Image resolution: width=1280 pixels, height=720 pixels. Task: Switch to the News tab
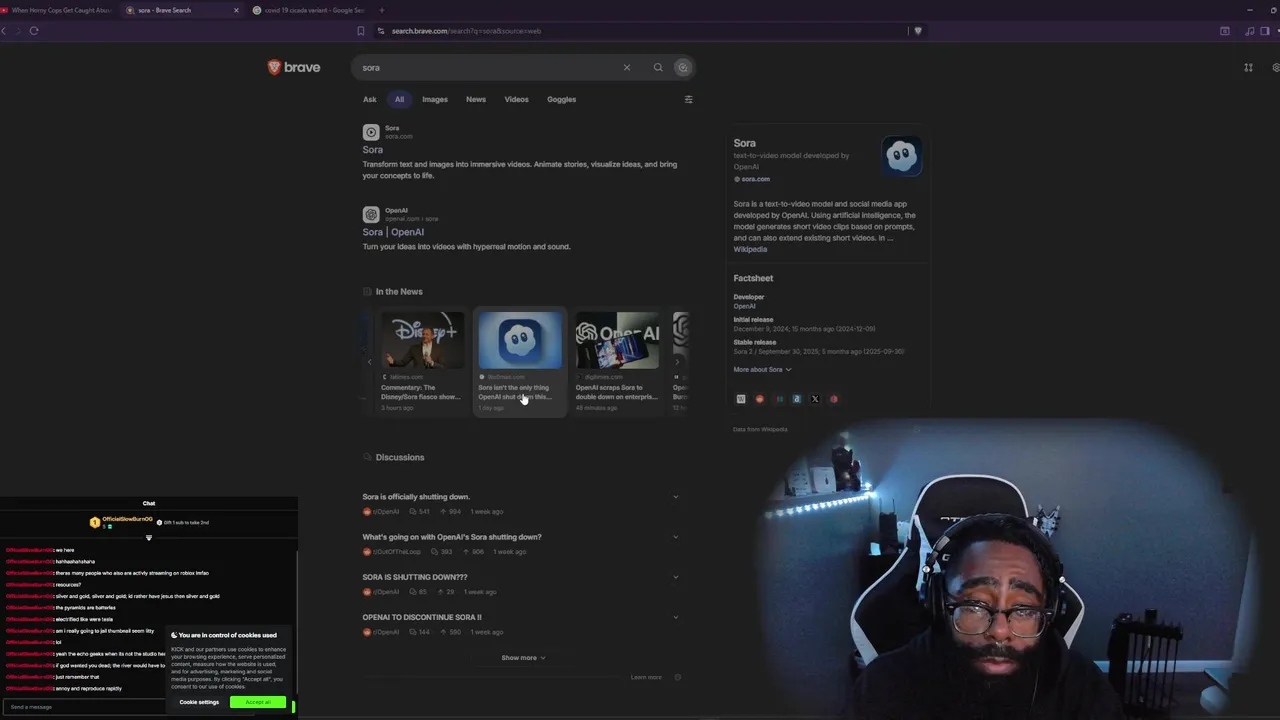pyautogui.click(x=476, y=99)
